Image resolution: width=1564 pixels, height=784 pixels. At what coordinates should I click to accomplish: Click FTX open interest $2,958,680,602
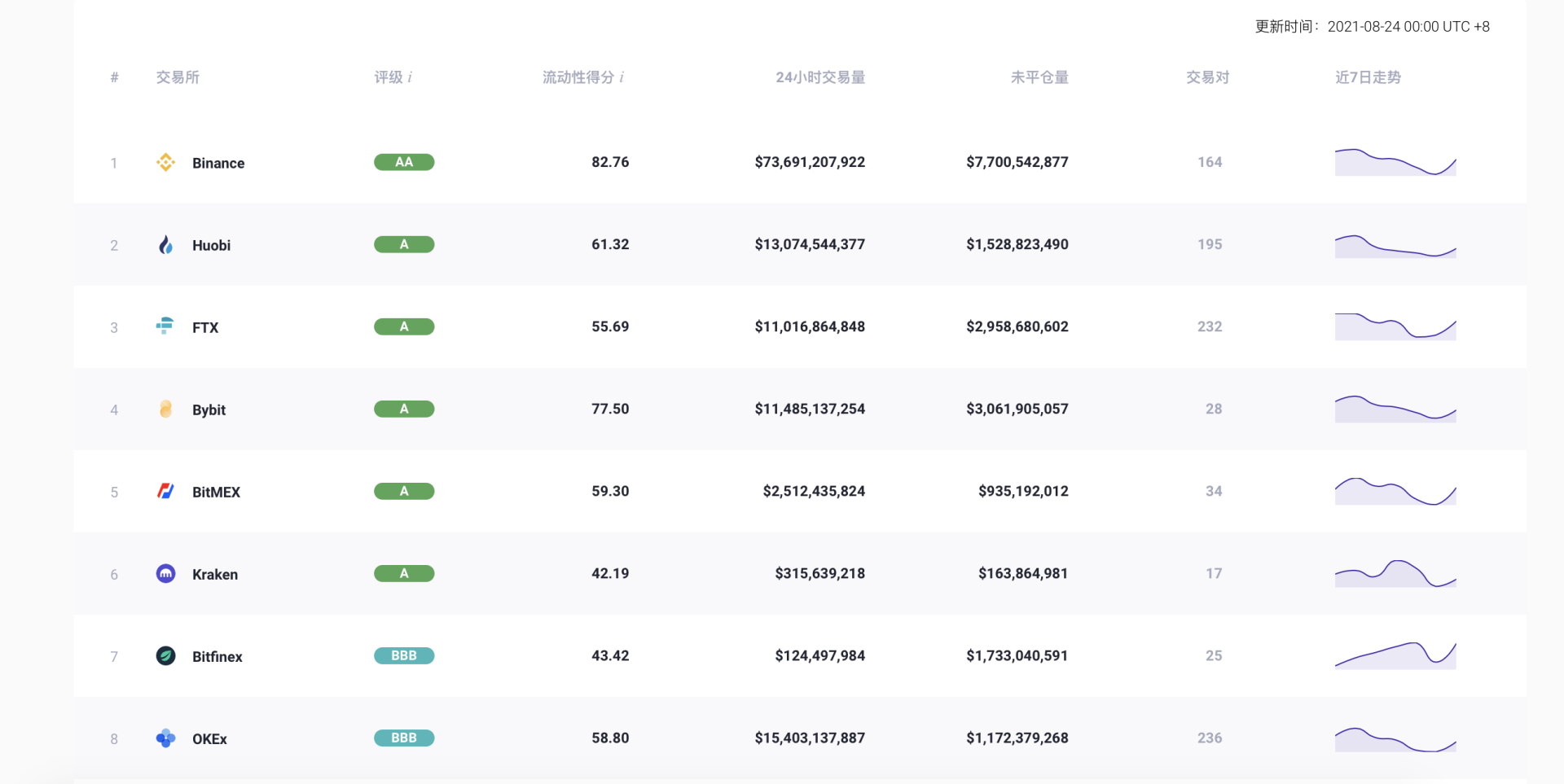1017,326
